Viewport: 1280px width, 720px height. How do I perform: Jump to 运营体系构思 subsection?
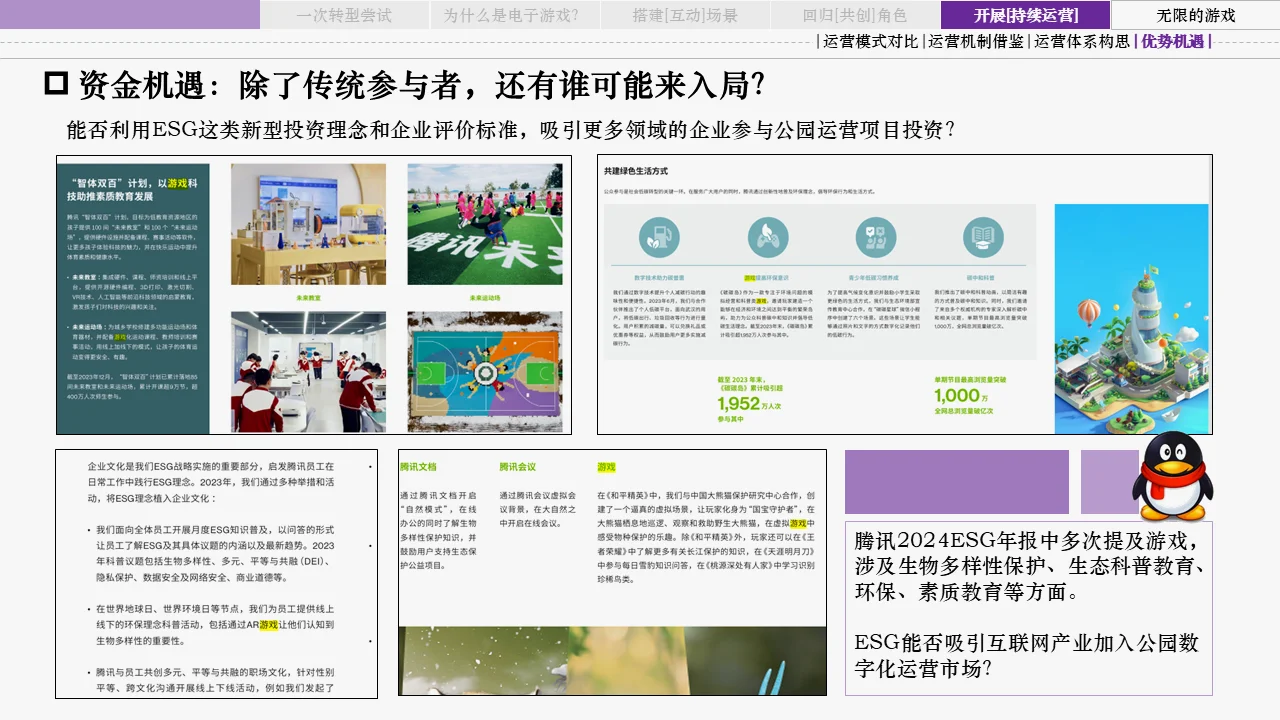[x=1082, y=42]
